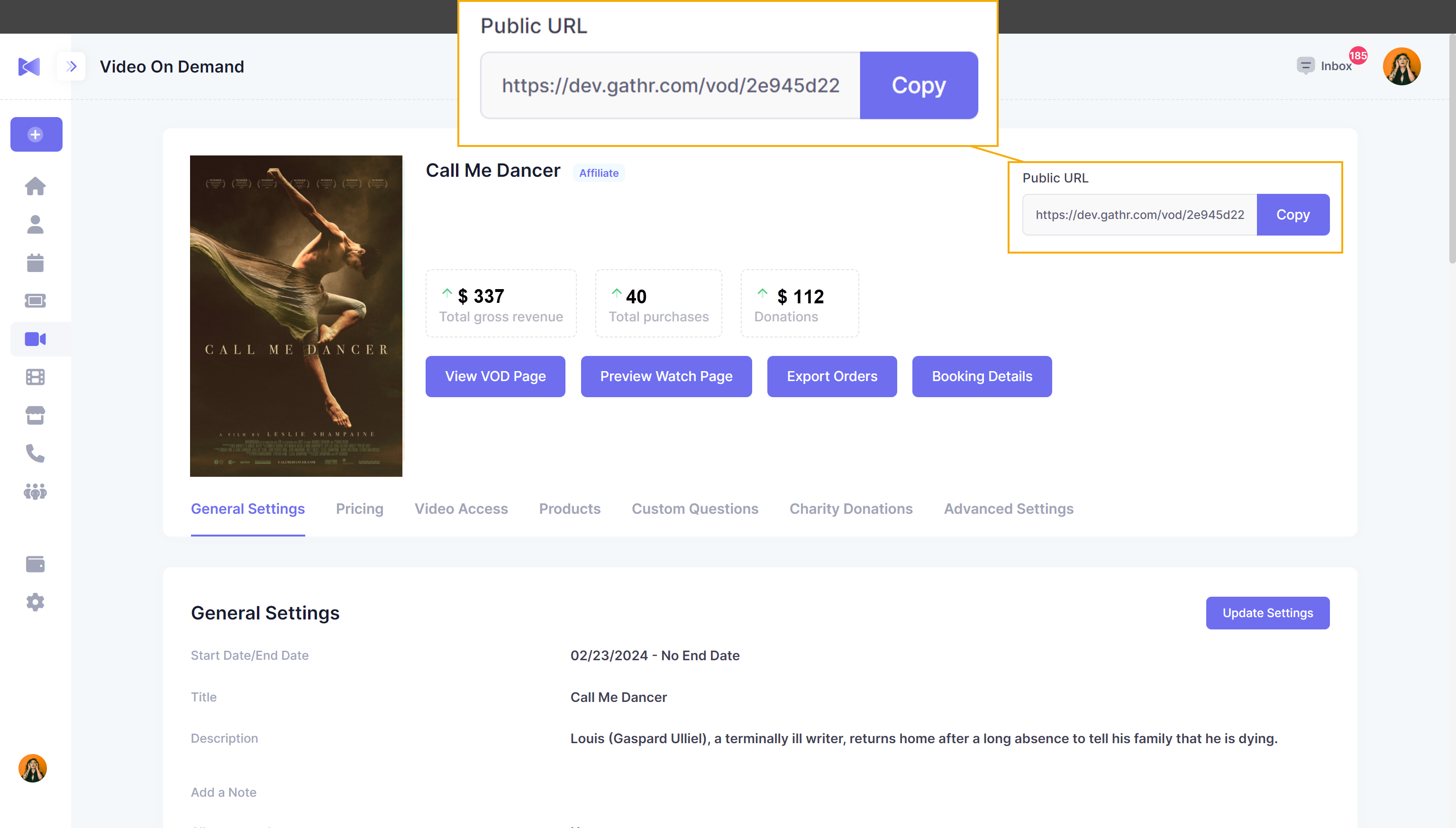This screenshot has height=828, width=1456.
Task: Click the Call Me Dancer poster thumbnail
Action: [296, 316]
